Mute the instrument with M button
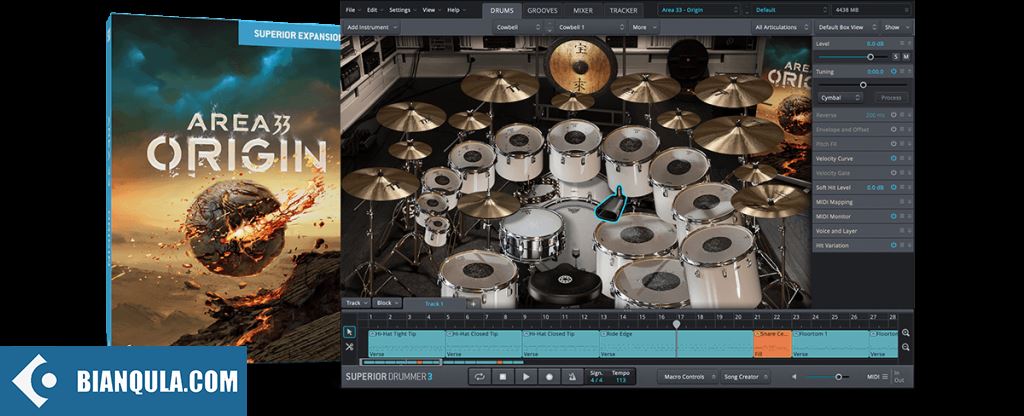This screenshot has width=1024, height=416. (x=906, y=57)
